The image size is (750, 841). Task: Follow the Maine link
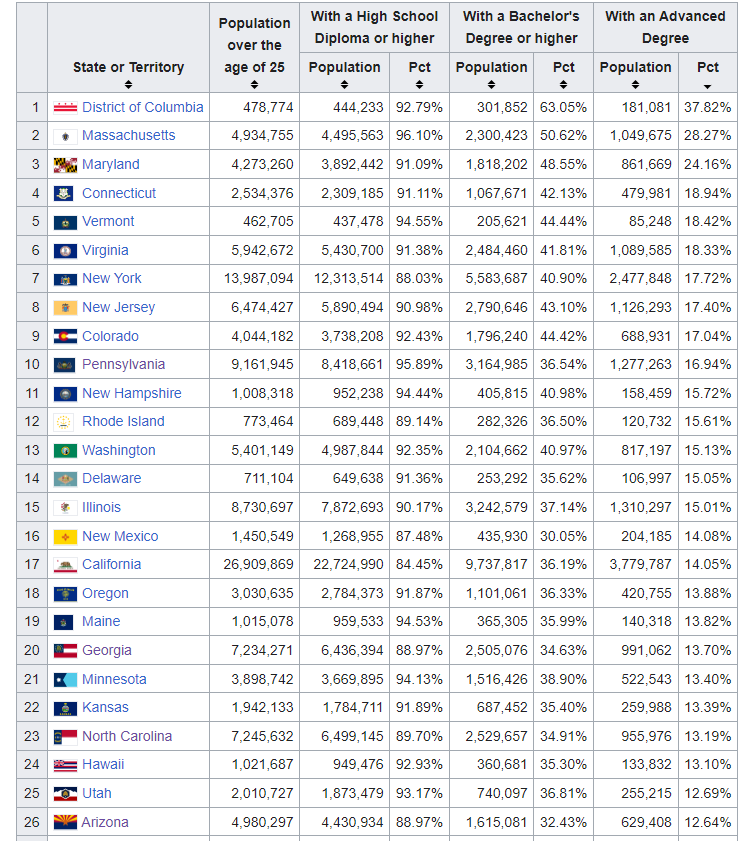click(x=101, y=622)
